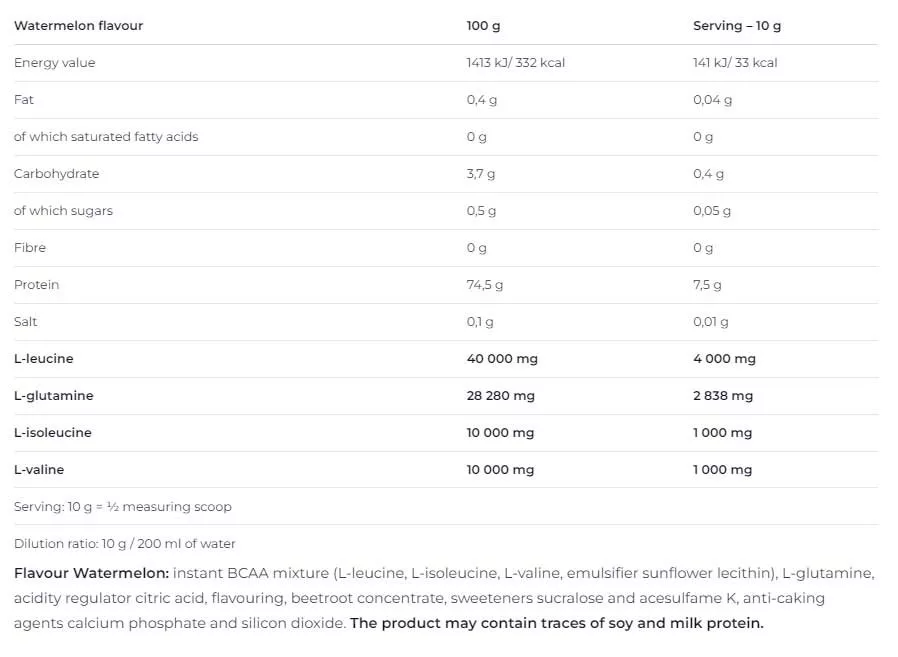Image resolution: width=898 pixels, height=657 pixels.
Task: Click the bold "L-valine" row label
Action: 39,470
